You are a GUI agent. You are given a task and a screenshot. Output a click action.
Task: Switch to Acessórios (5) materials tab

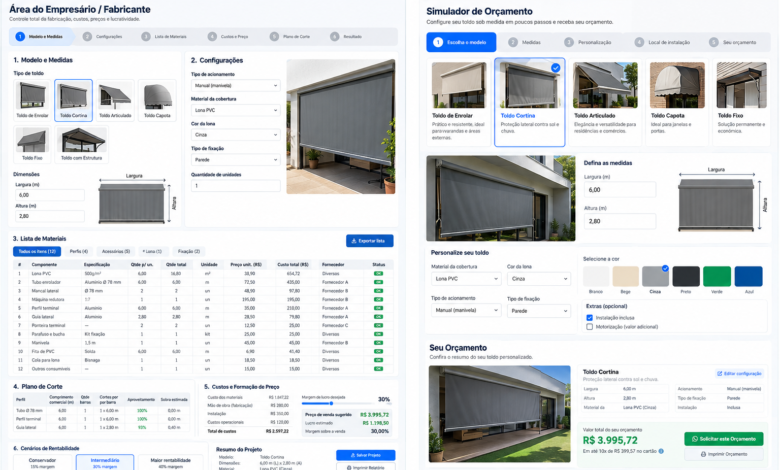(x=115, y=252)
